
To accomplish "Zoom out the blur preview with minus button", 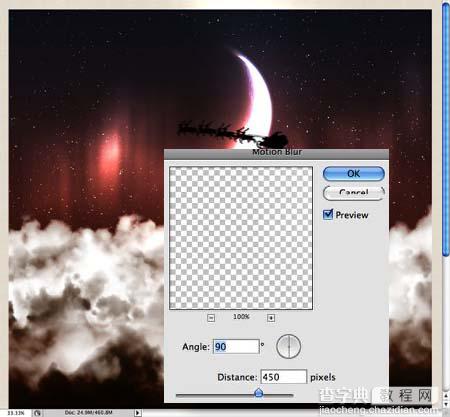I will [x=211, y=318].
